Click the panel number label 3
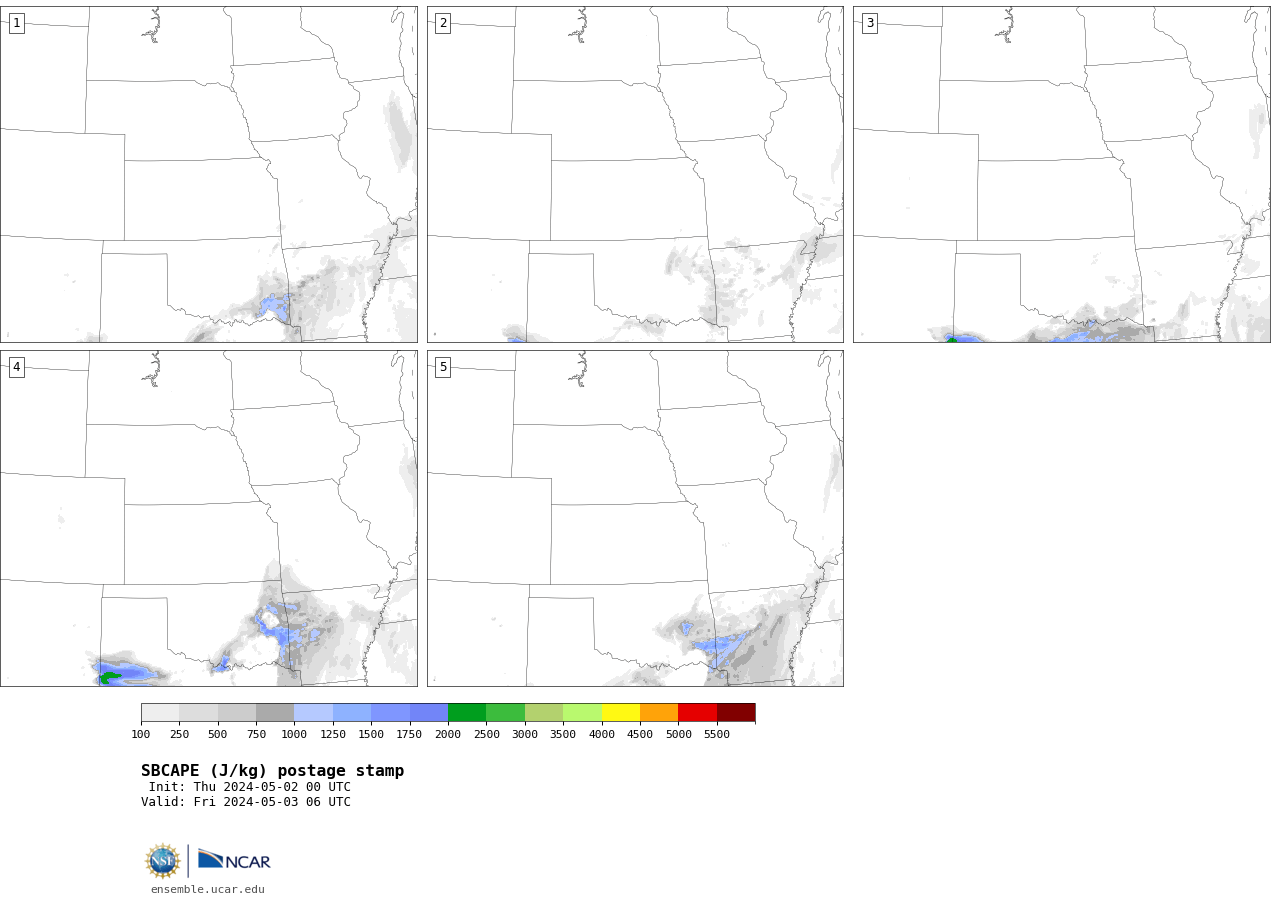Viewport: 1280px width, 901px height. coord(869,23)
